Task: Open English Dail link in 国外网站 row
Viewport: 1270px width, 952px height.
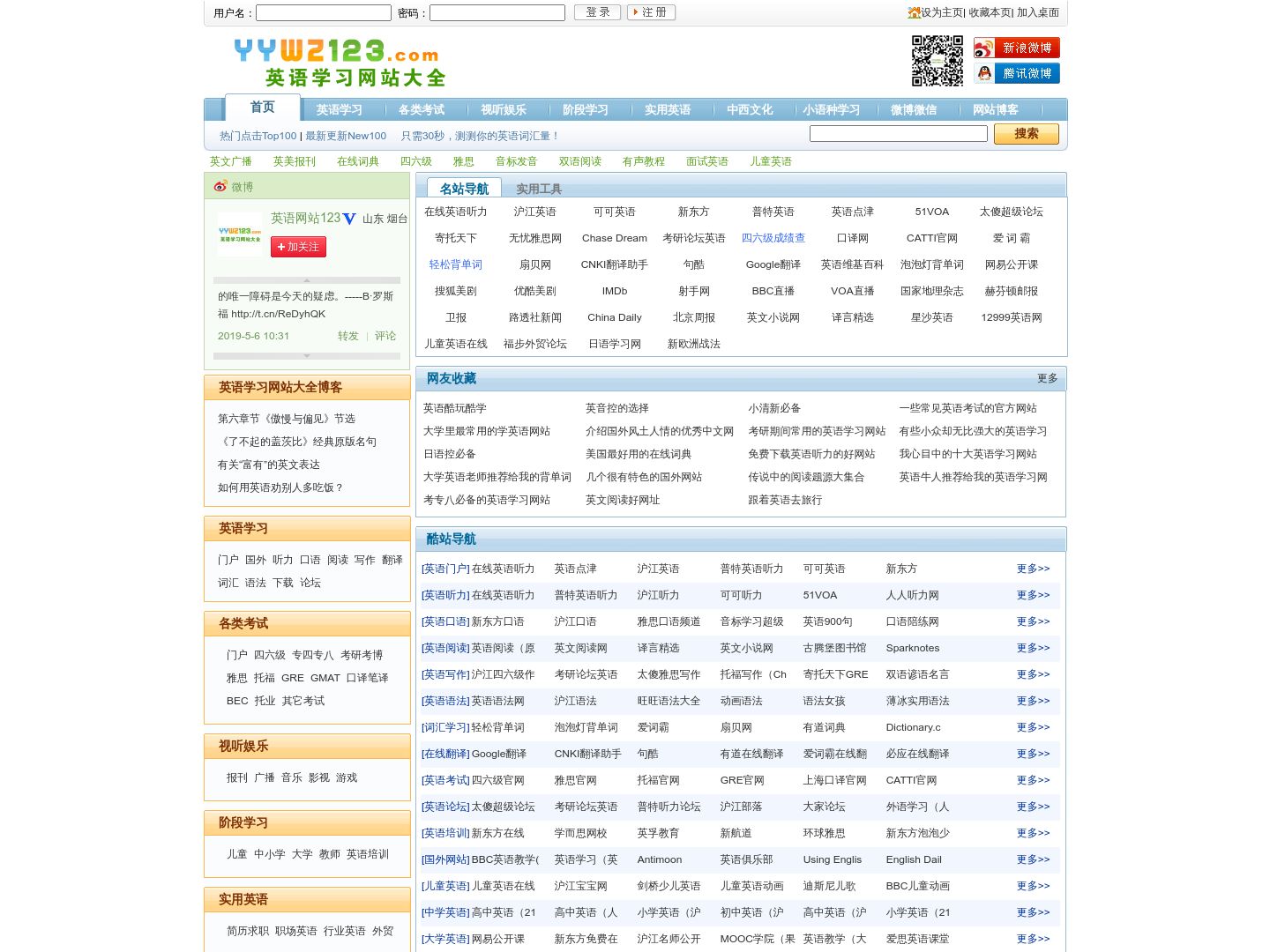Action: click(914, 859)
